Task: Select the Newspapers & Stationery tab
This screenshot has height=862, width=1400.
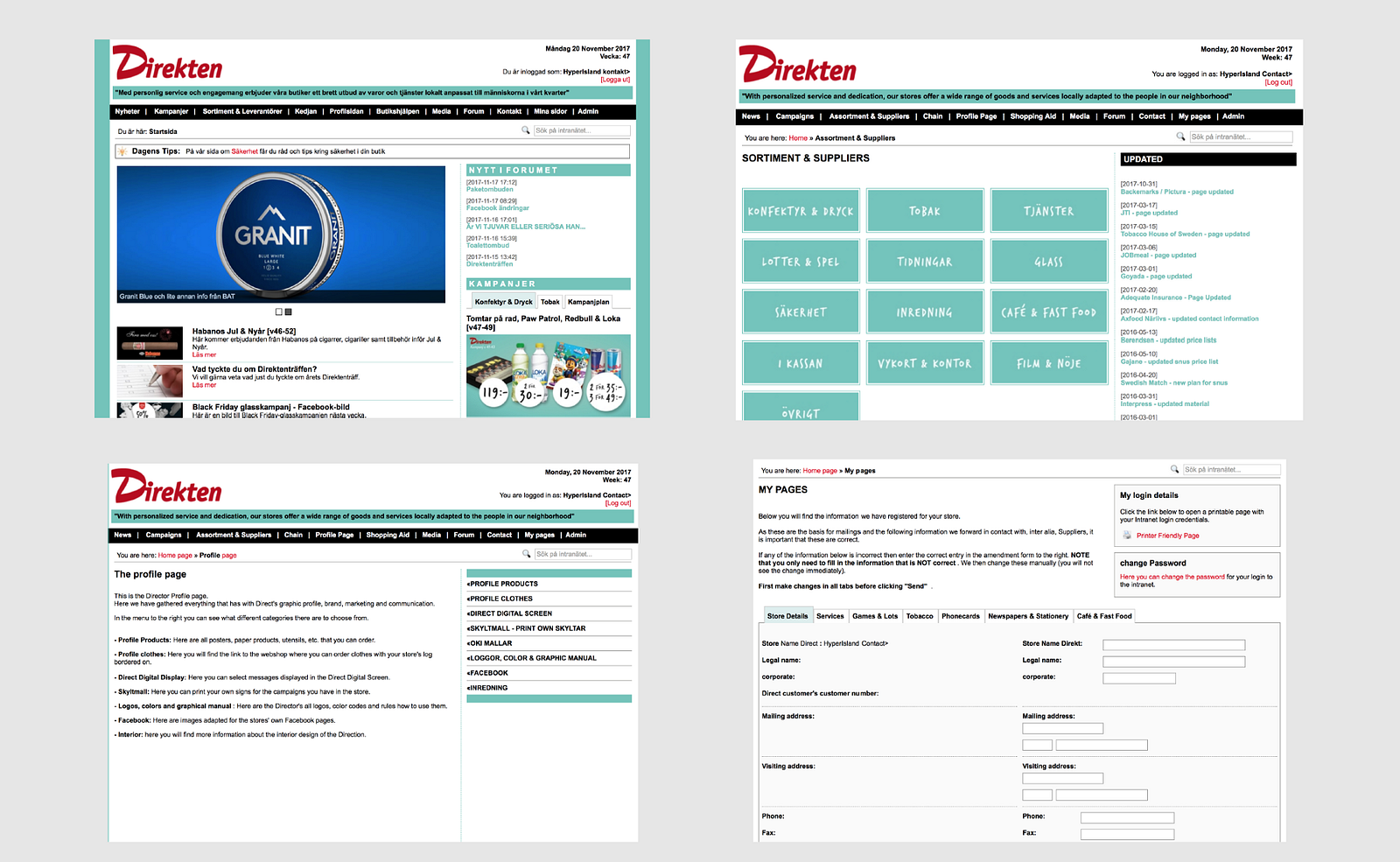Action: pyautogui.click(x=1028, y=616)
